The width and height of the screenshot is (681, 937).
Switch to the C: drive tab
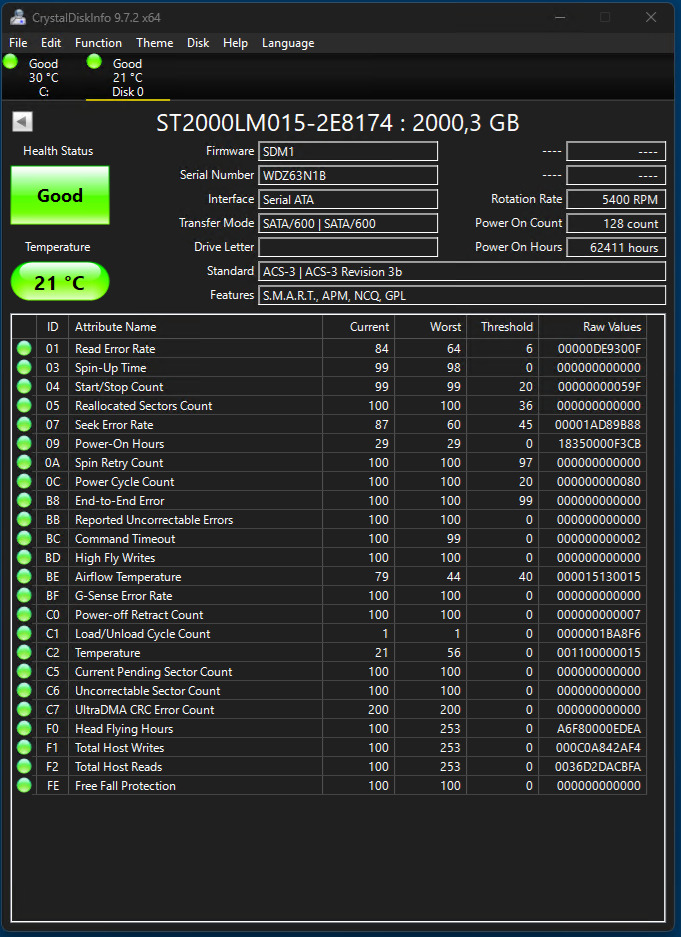click(43, 77)
